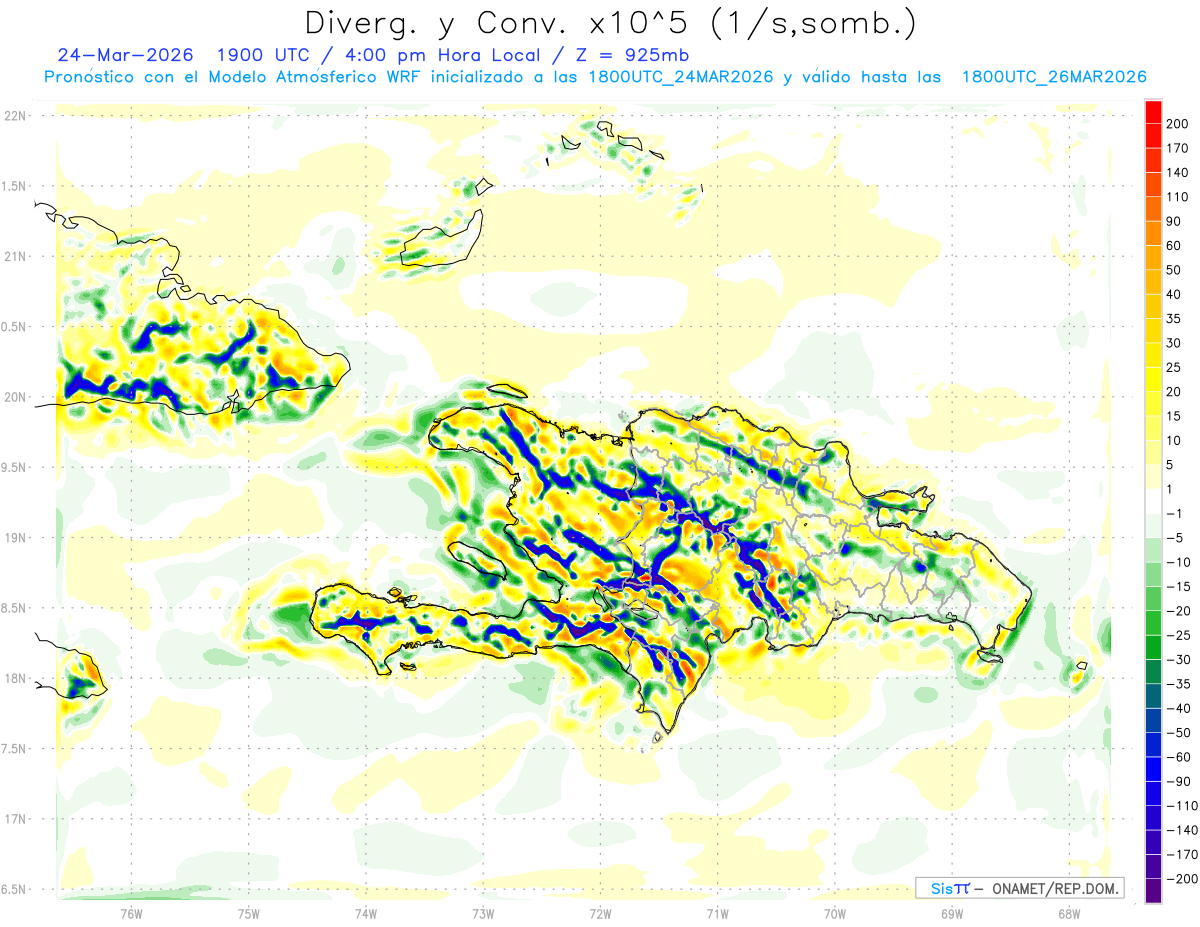This screenshot has width=1200, height=927.
Task: Click the 22N latitude axis label
Action: click(14, 115)
